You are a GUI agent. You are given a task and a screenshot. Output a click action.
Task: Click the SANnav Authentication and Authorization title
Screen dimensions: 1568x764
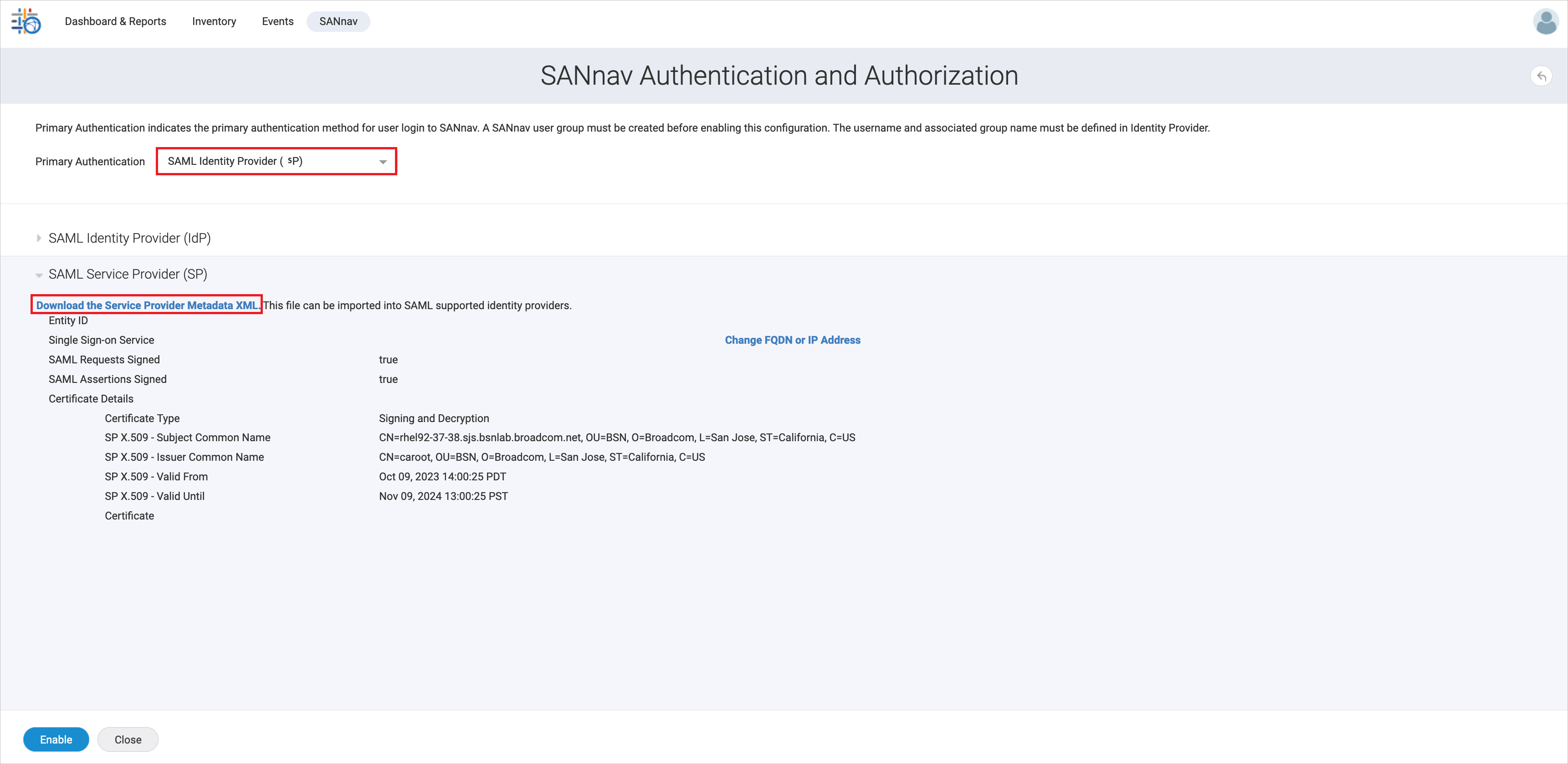pyautogui.click(x=779, y=76)
